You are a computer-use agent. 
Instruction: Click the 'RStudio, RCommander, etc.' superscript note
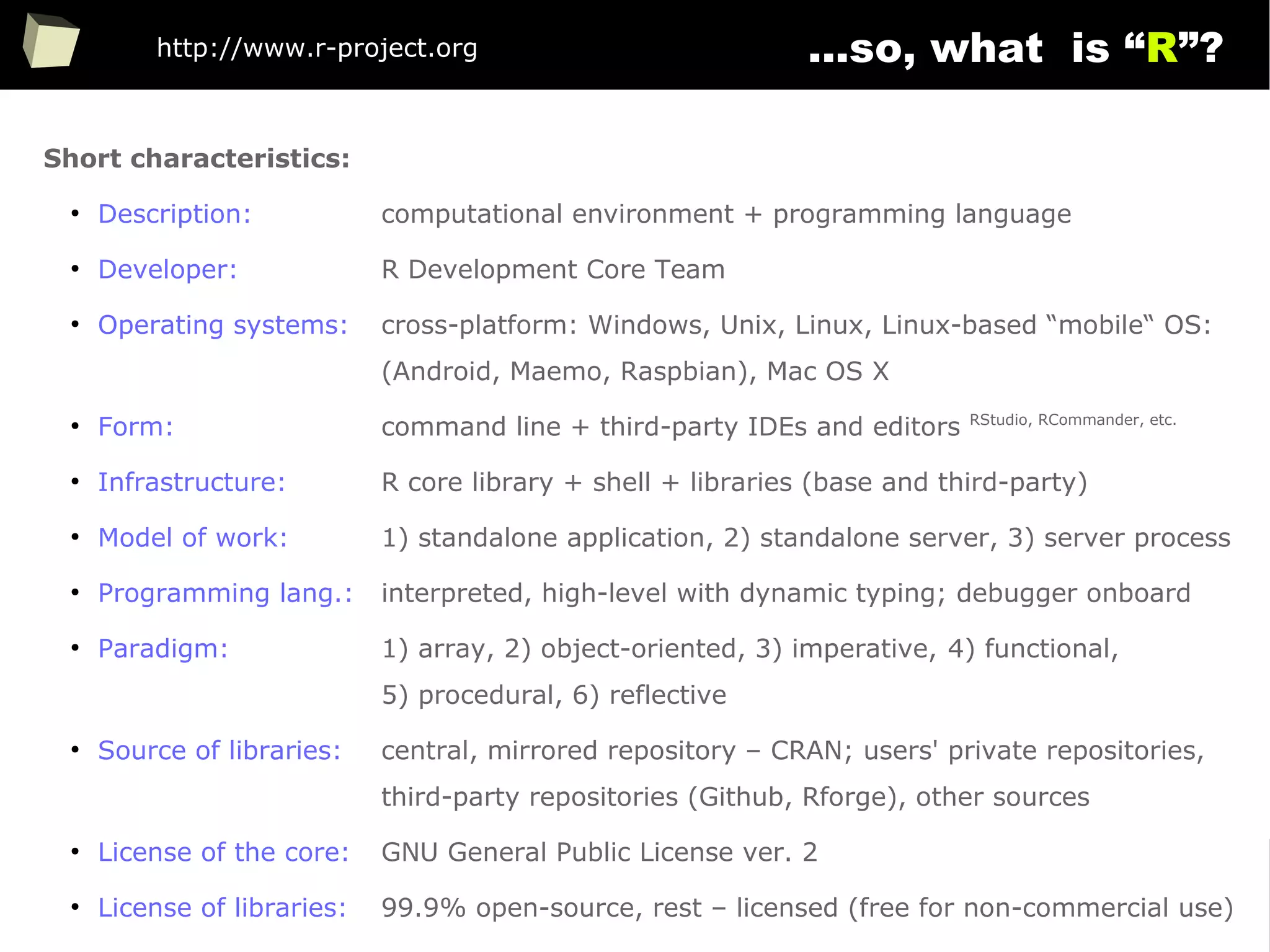[x=1073, y=420]
